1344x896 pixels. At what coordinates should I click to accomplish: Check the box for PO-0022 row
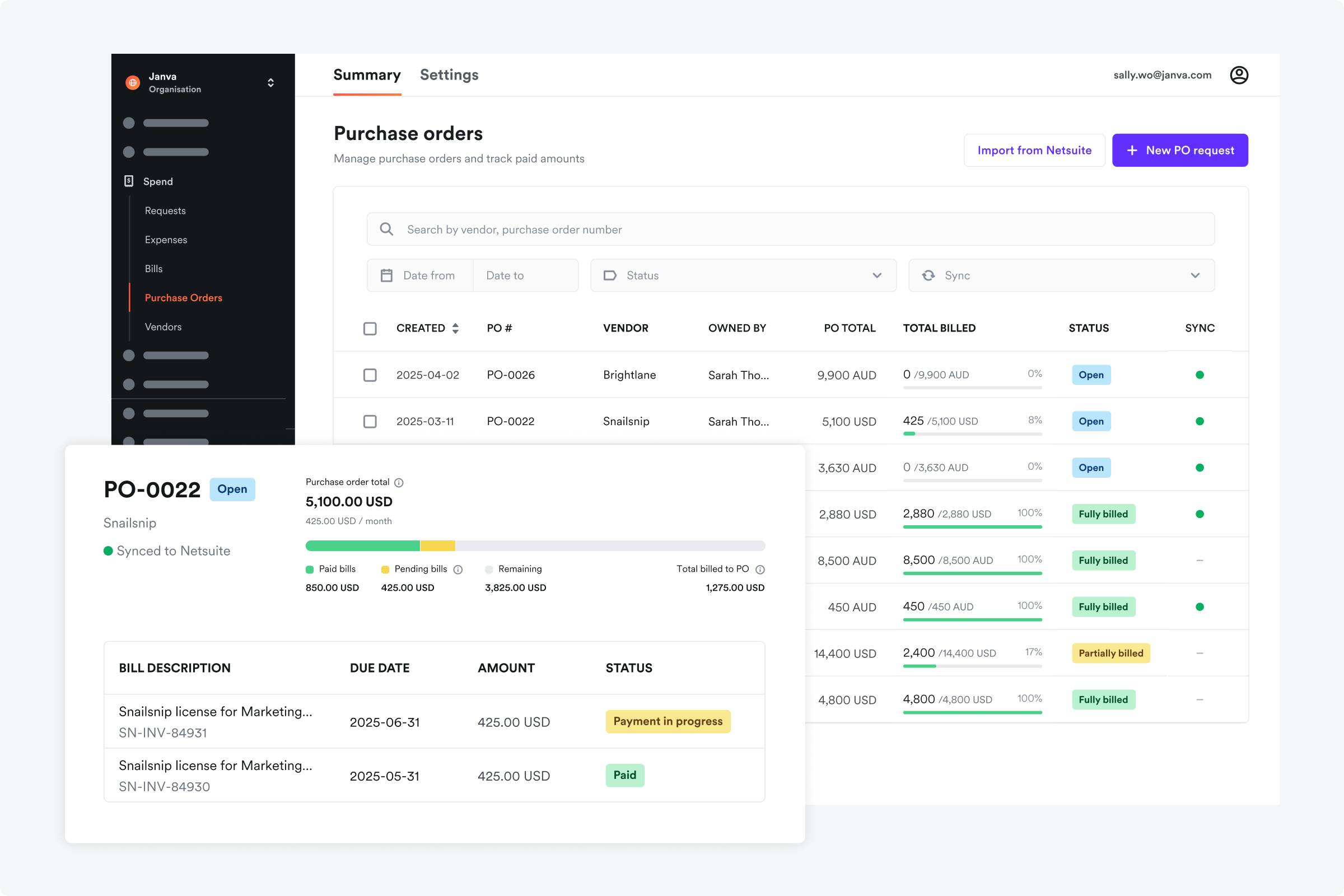point(370,421)
